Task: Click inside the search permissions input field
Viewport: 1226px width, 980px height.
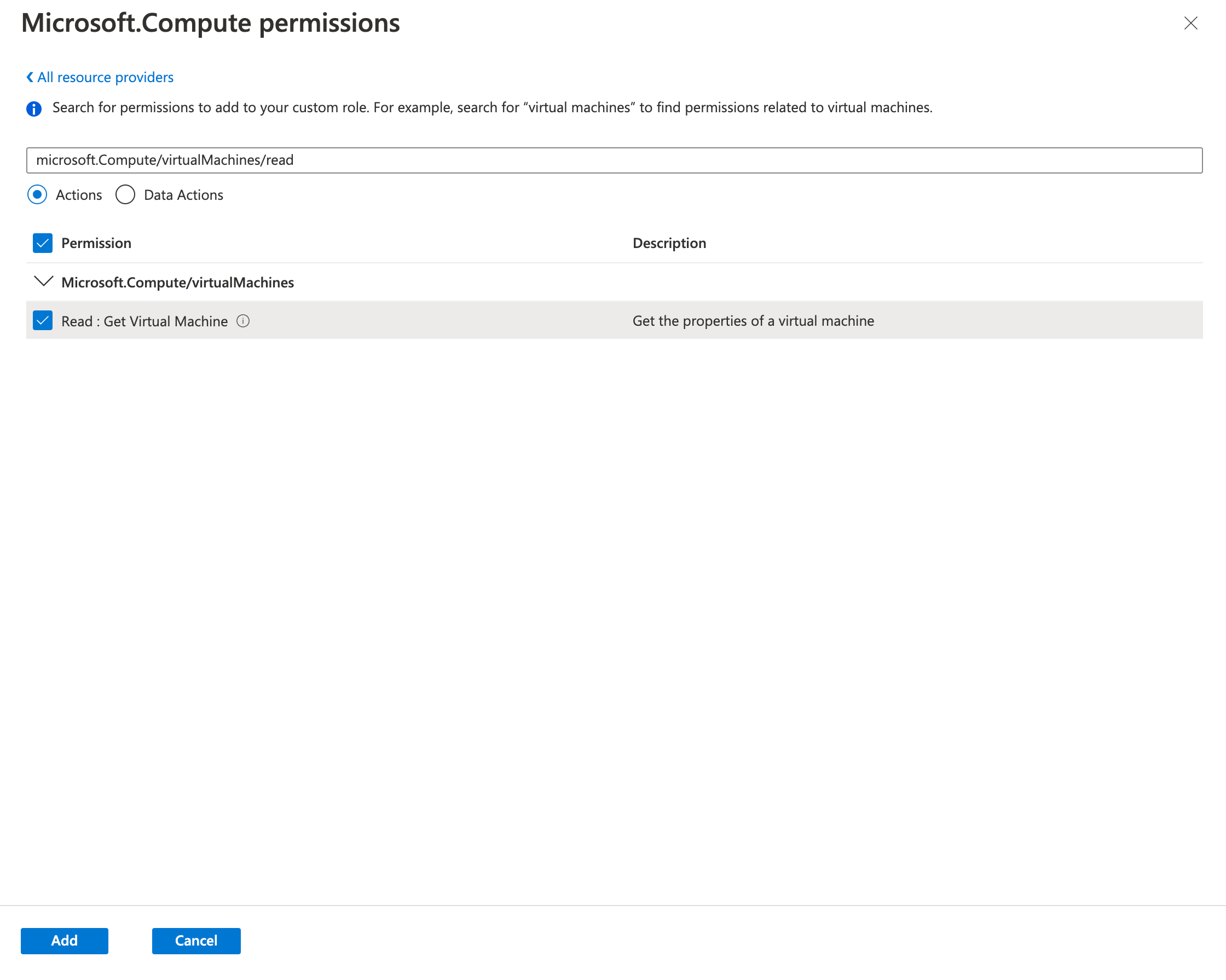Action: pos(614,159)
